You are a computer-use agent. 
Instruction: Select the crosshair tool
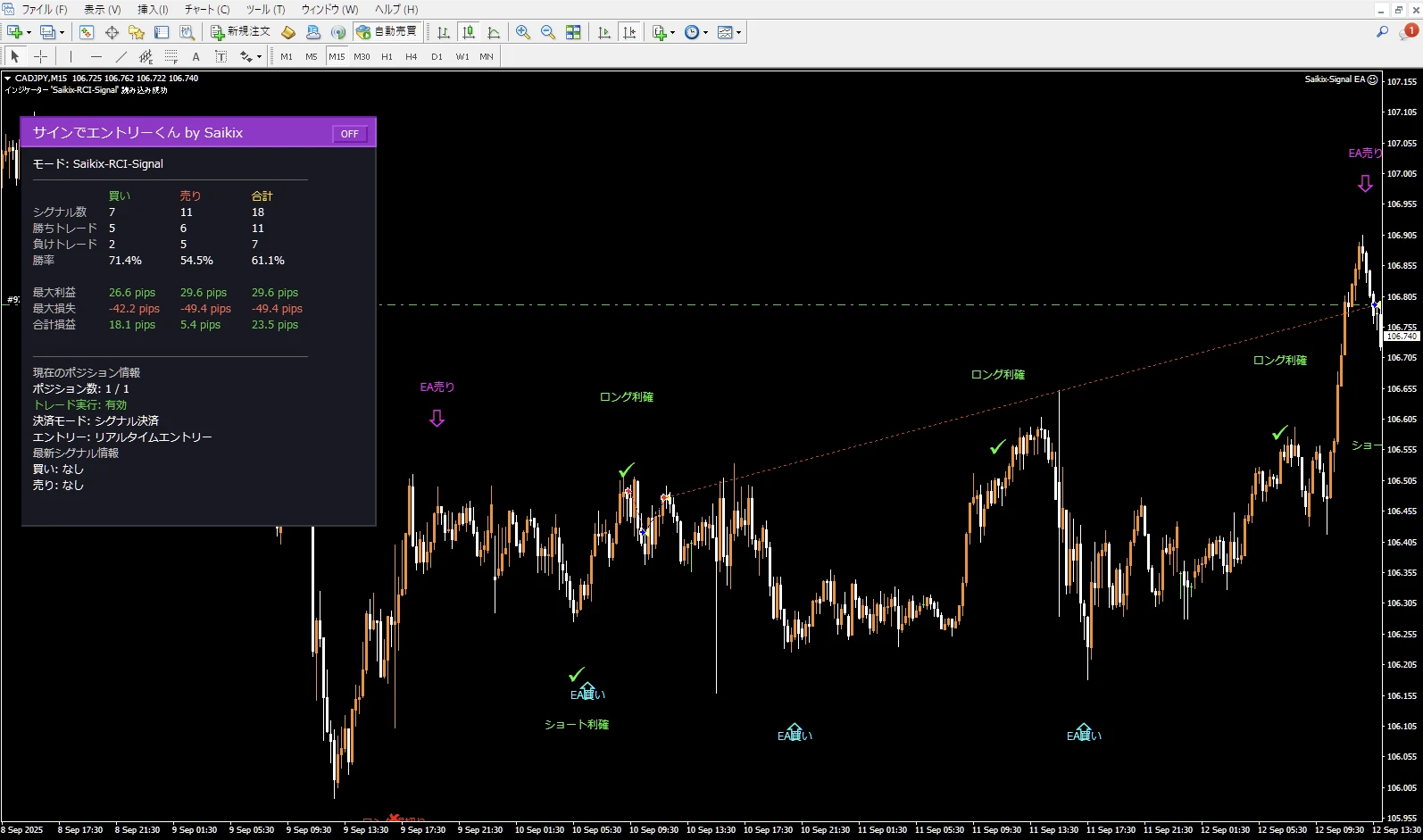(x=40, y=56)
